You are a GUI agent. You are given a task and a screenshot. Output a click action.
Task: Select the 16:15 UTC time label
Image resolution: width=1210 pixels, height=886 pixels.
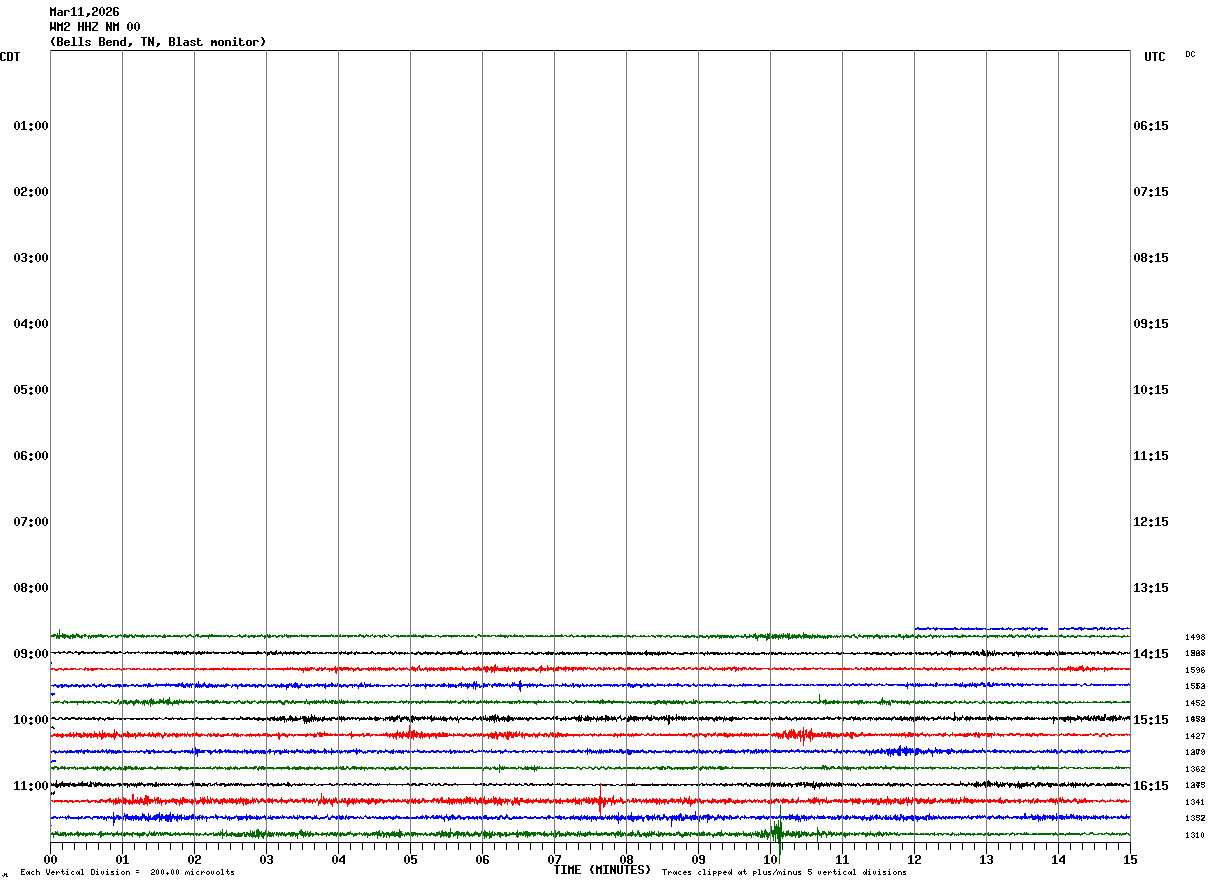[1151, 786]
